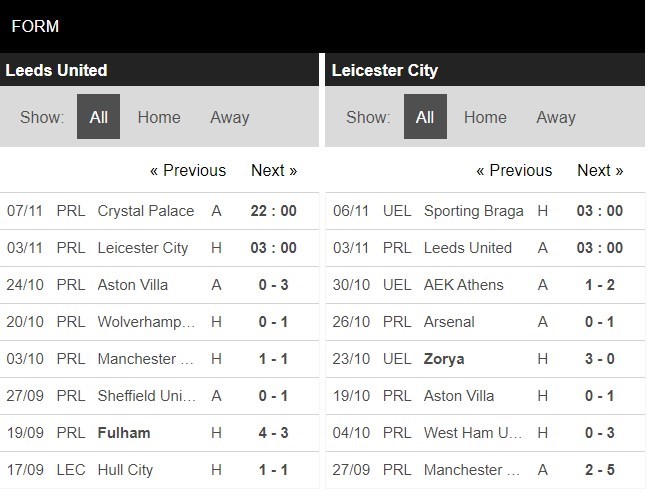Switch to Home tab for Leeds United
Image resolution: width=648 pixels, height=498 pixels.
pyautogui.click(x=159, y=117)
